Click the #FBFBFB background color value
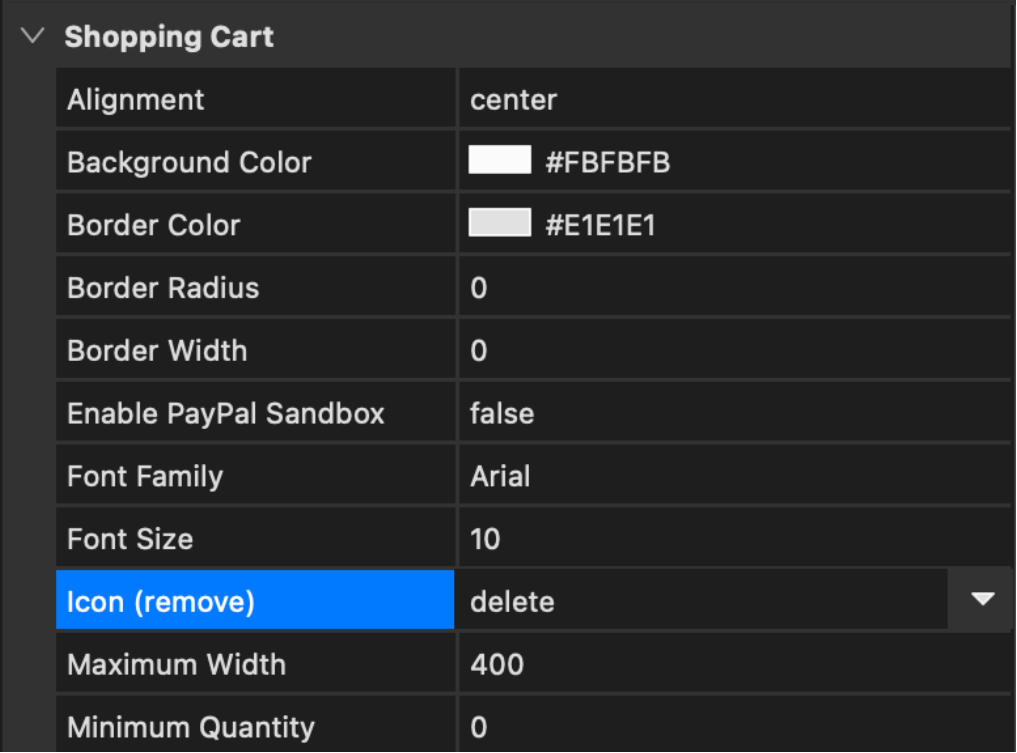This screenshot has height=753, width=1017. click(x=607, y=162)
